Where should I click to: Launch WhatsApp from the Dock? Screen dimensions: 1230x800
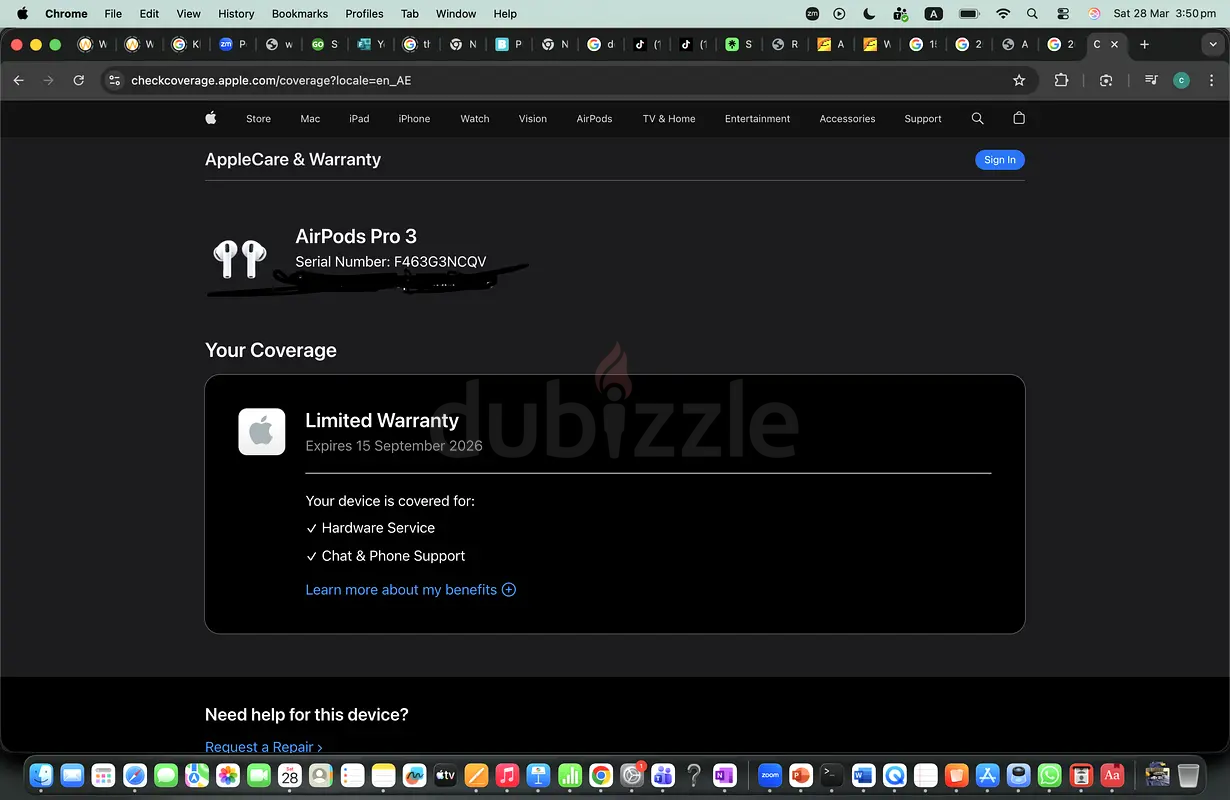(x=1049, y=775)
